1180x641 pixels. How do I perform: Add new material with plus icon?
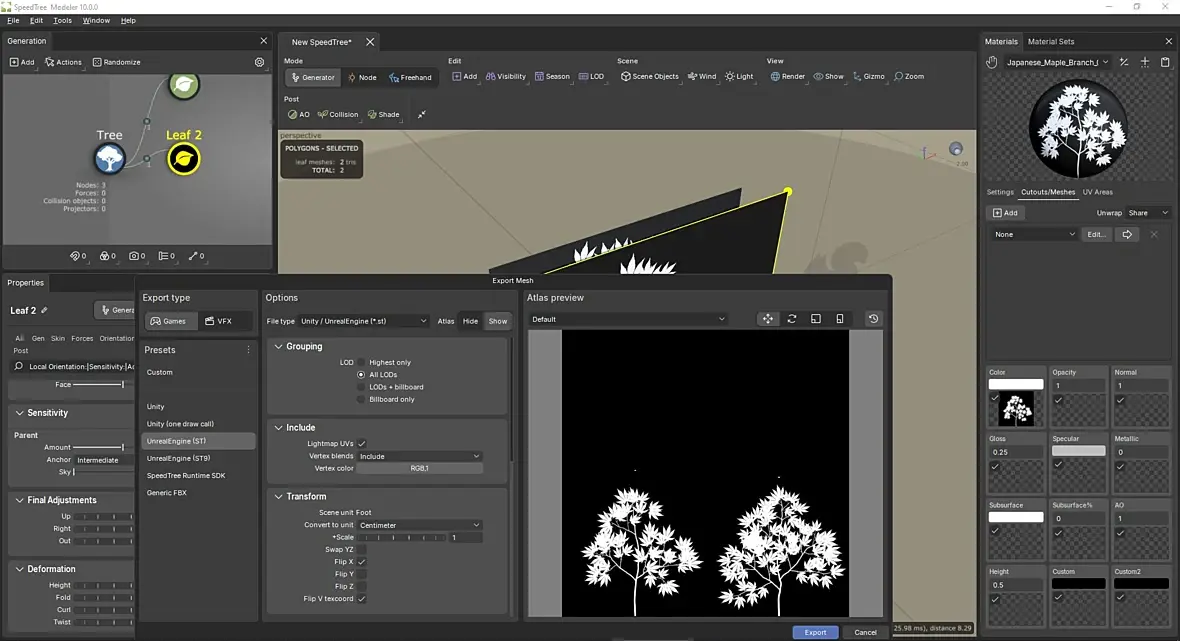1145,62
